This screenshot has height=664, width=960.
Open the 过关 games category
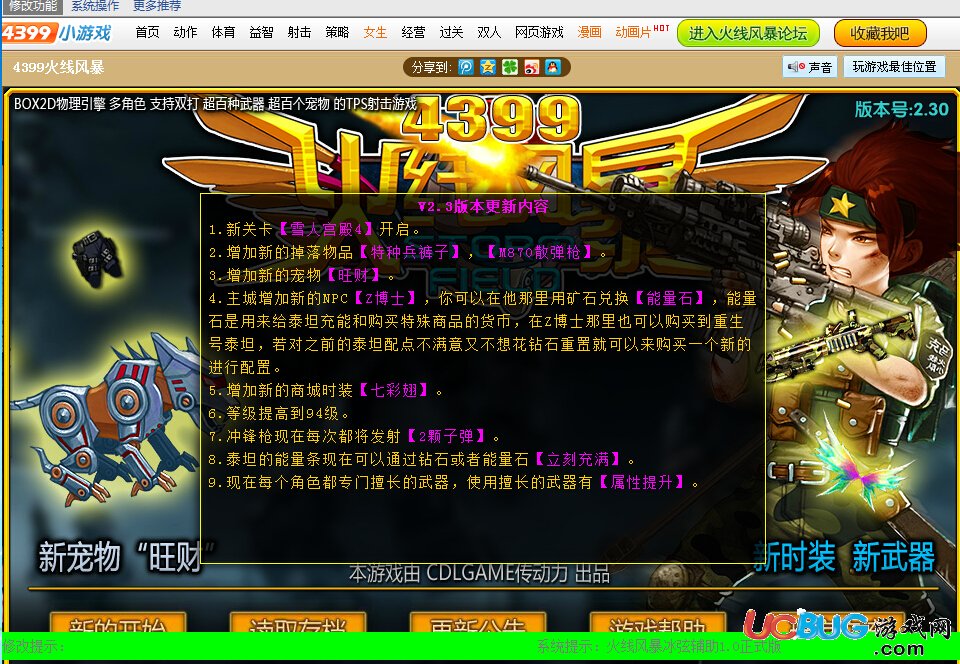pos(451,32)
